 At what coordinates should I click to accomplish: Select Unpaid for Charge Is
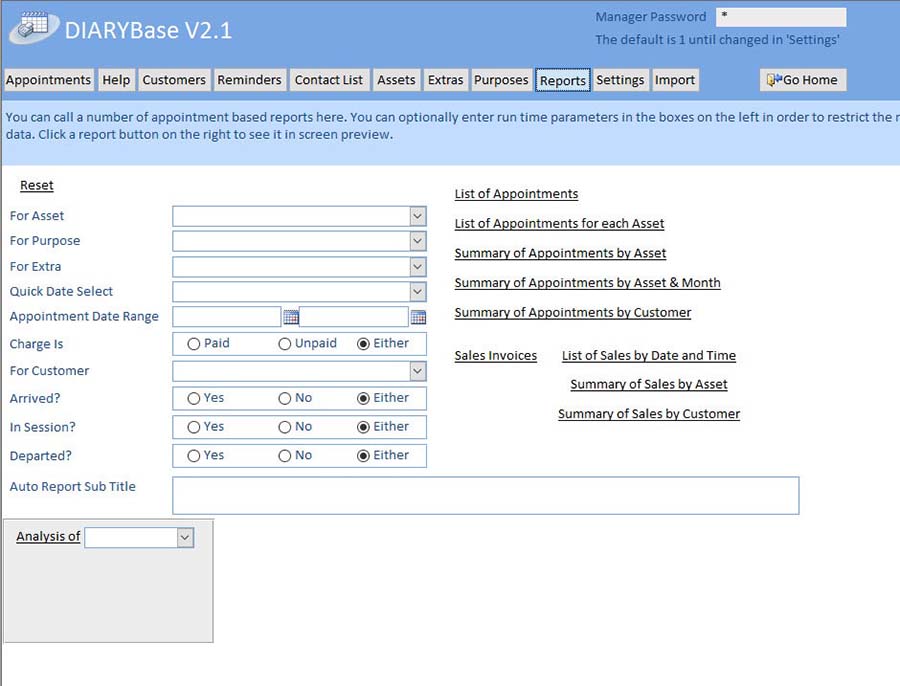[285, 344]
